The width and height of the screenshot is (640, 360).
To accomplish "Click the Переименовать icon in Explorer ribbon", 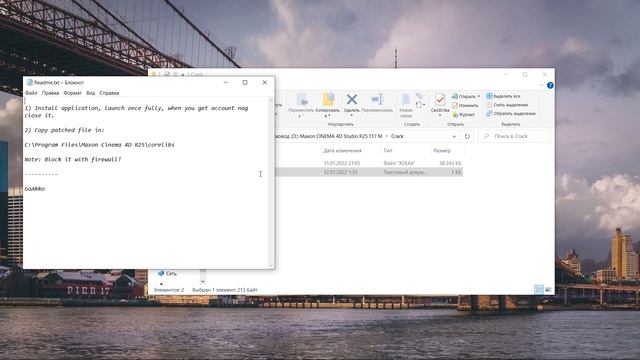I will (377, 99).
